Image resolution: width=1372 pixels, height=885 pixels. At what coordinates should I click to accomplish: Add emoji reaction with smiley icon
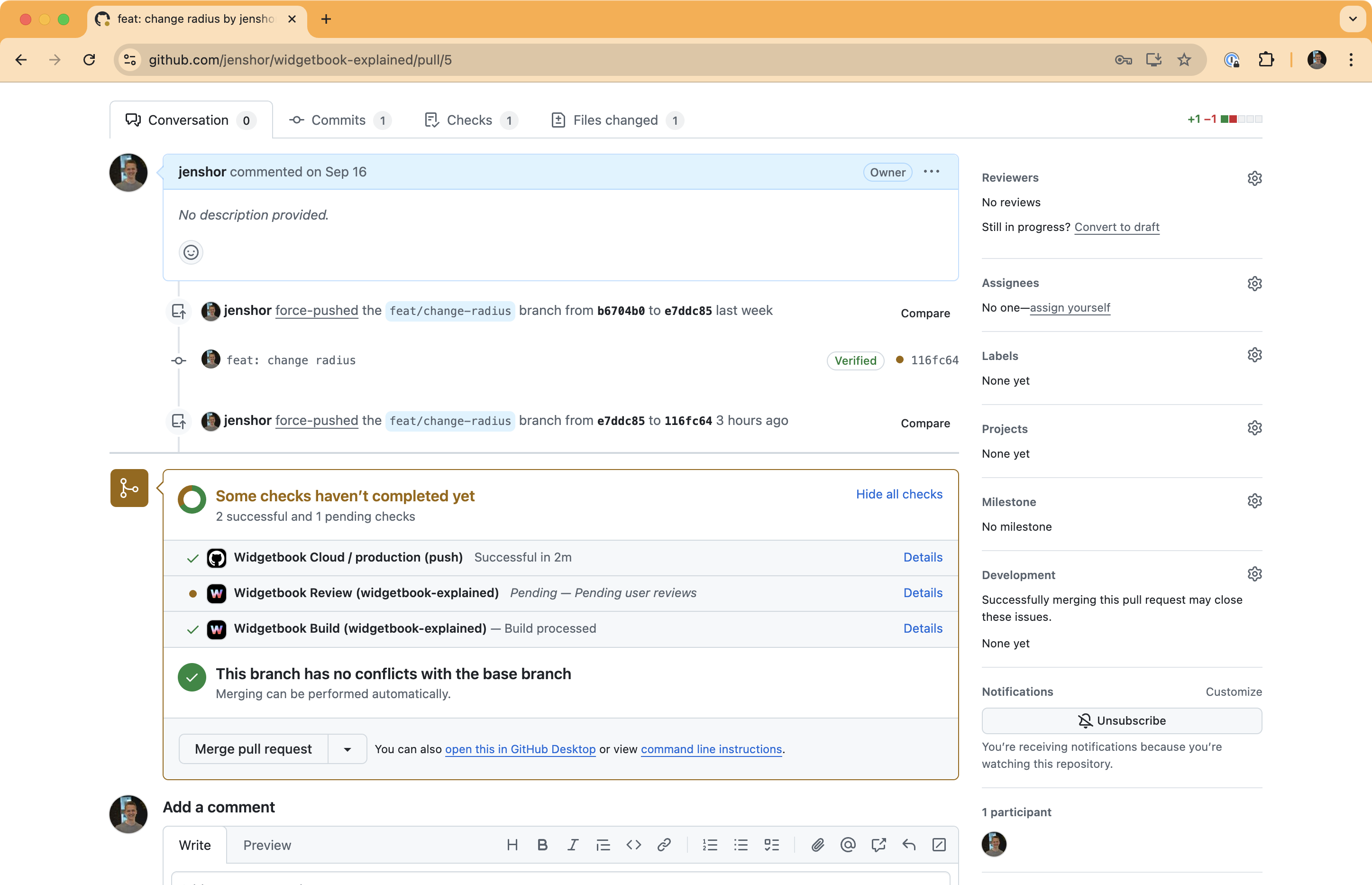[191, 252]
